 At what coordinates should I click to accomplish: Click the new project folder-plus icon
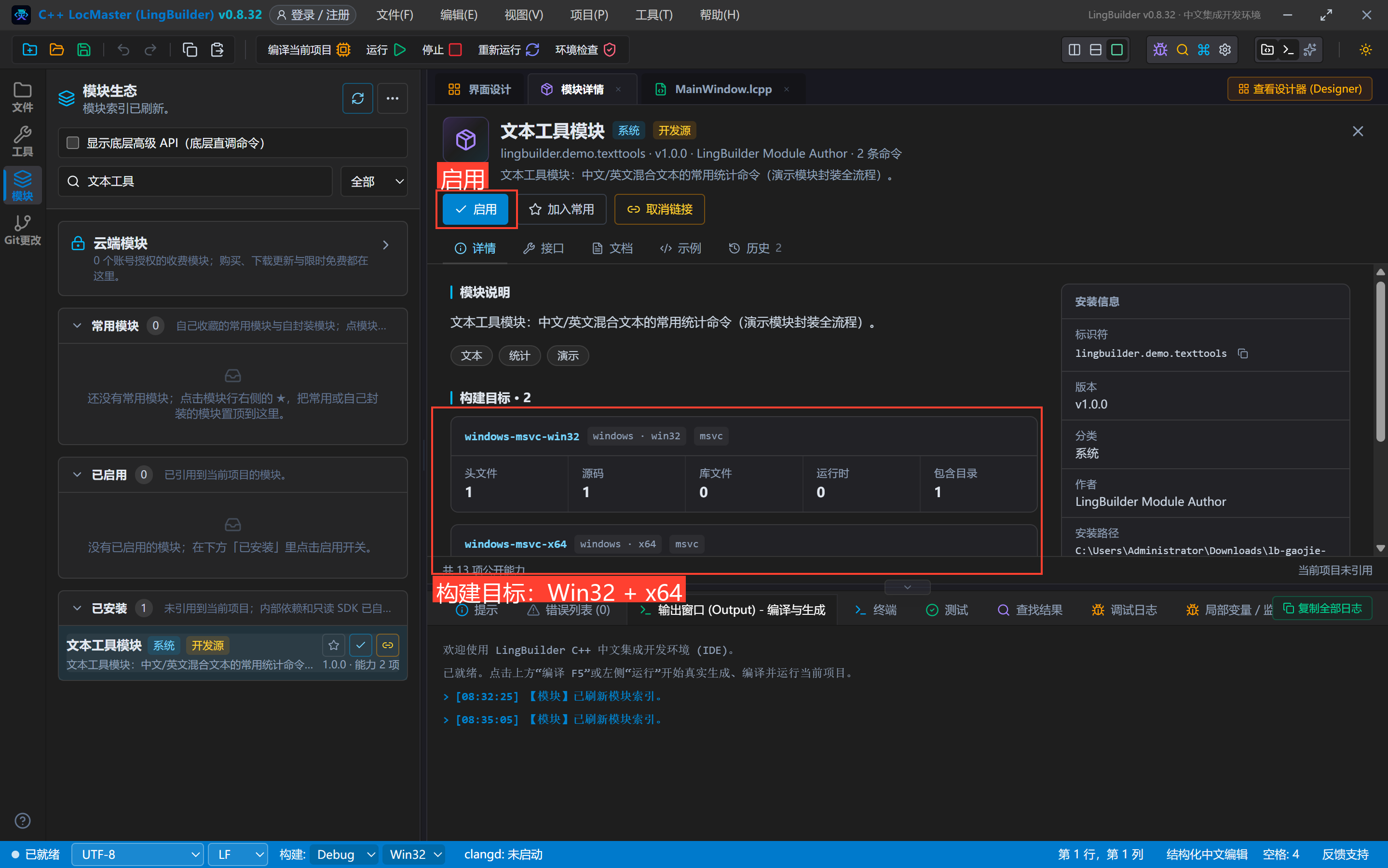tap(29, 49)
